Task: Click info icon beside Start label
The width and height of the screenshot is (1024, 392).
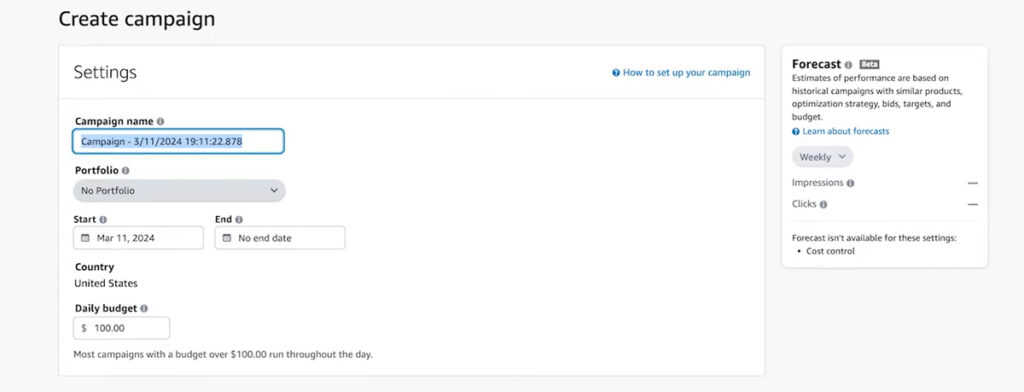Action: click(x=103, y=220)
